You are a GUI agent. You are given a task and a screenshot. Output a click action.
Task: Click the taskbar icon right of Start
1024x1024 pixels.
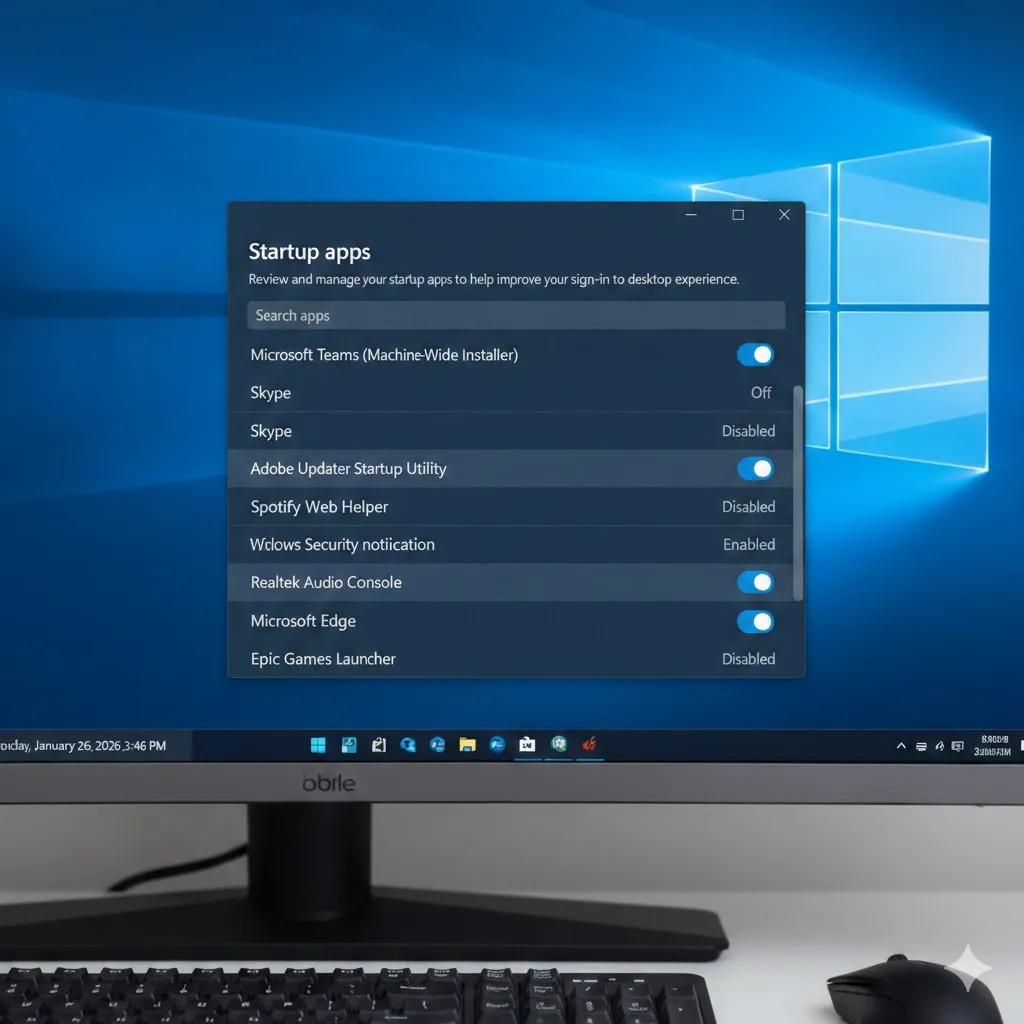(349, 745)
